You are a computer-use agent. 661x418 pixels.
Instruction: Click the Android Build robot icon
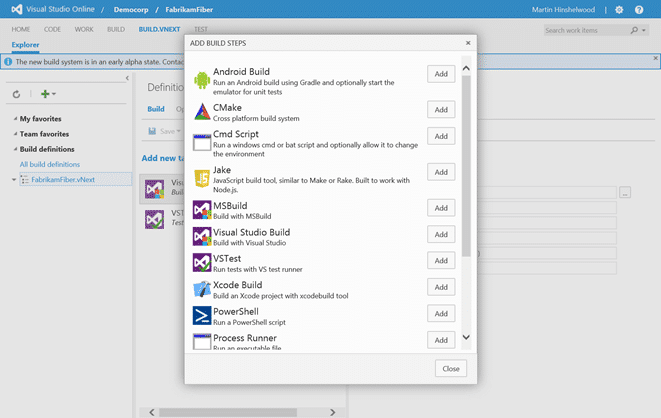202,80
